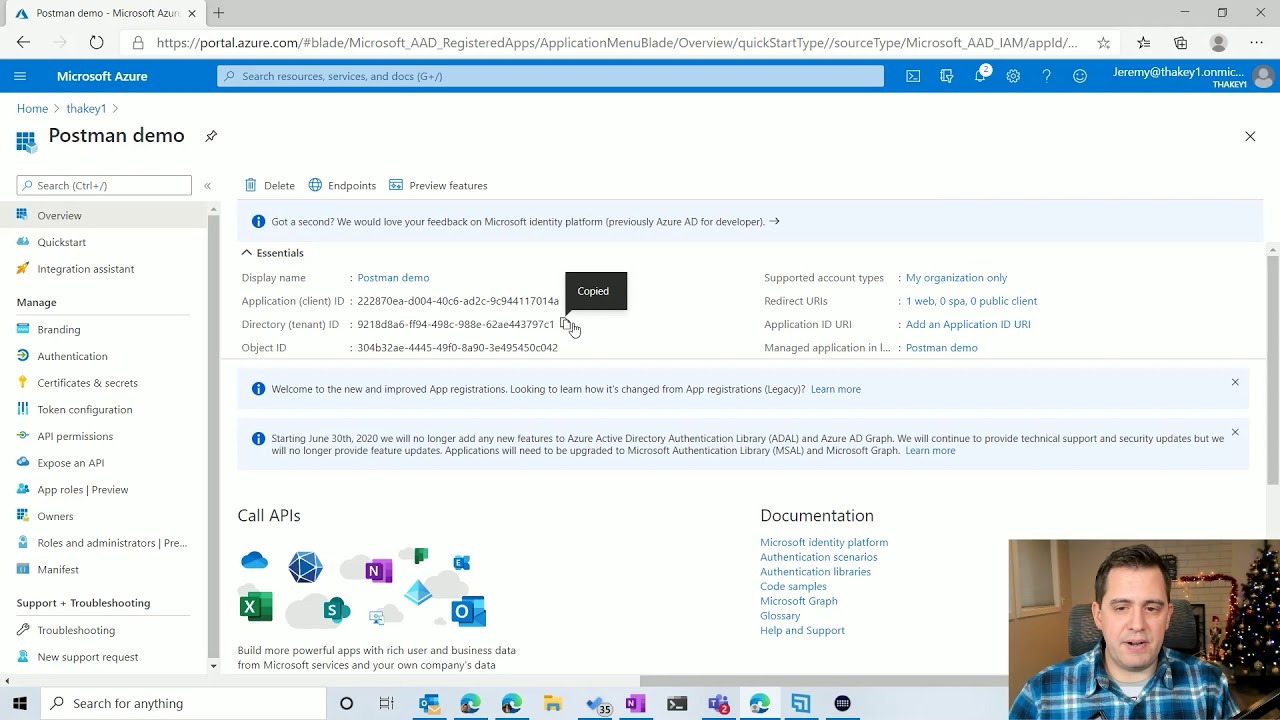Viewport: 1280px width, 720px height.
Task: Collapse the left menu pane
Action: click(x=207, y=186)
